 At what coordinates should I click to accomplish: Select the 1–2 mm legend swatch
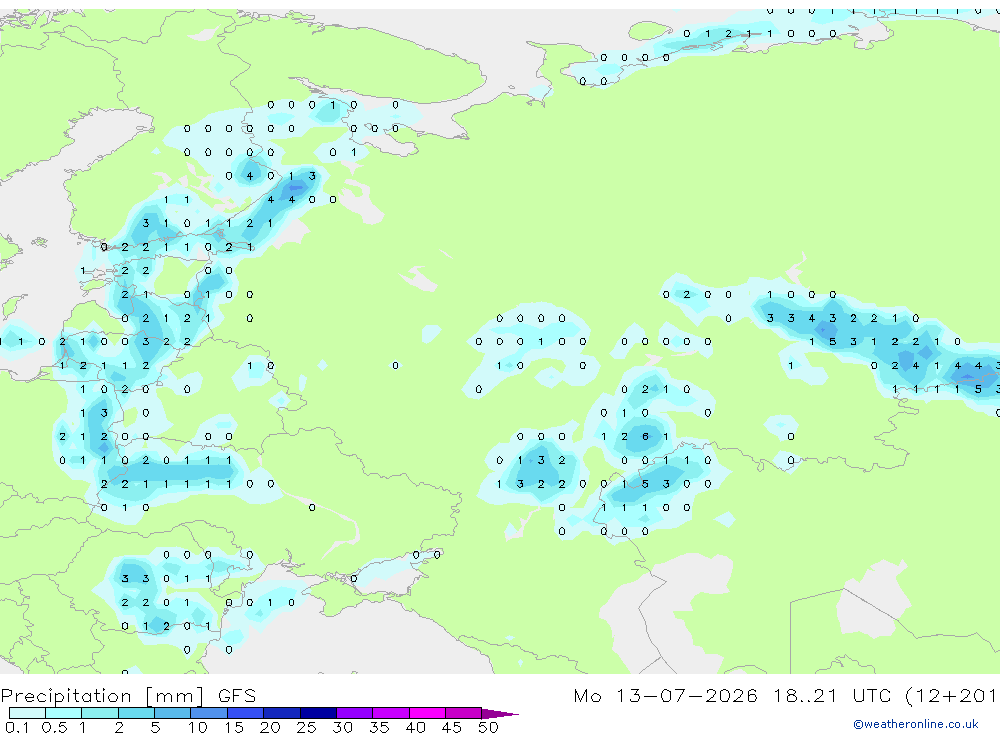point(100,713)
